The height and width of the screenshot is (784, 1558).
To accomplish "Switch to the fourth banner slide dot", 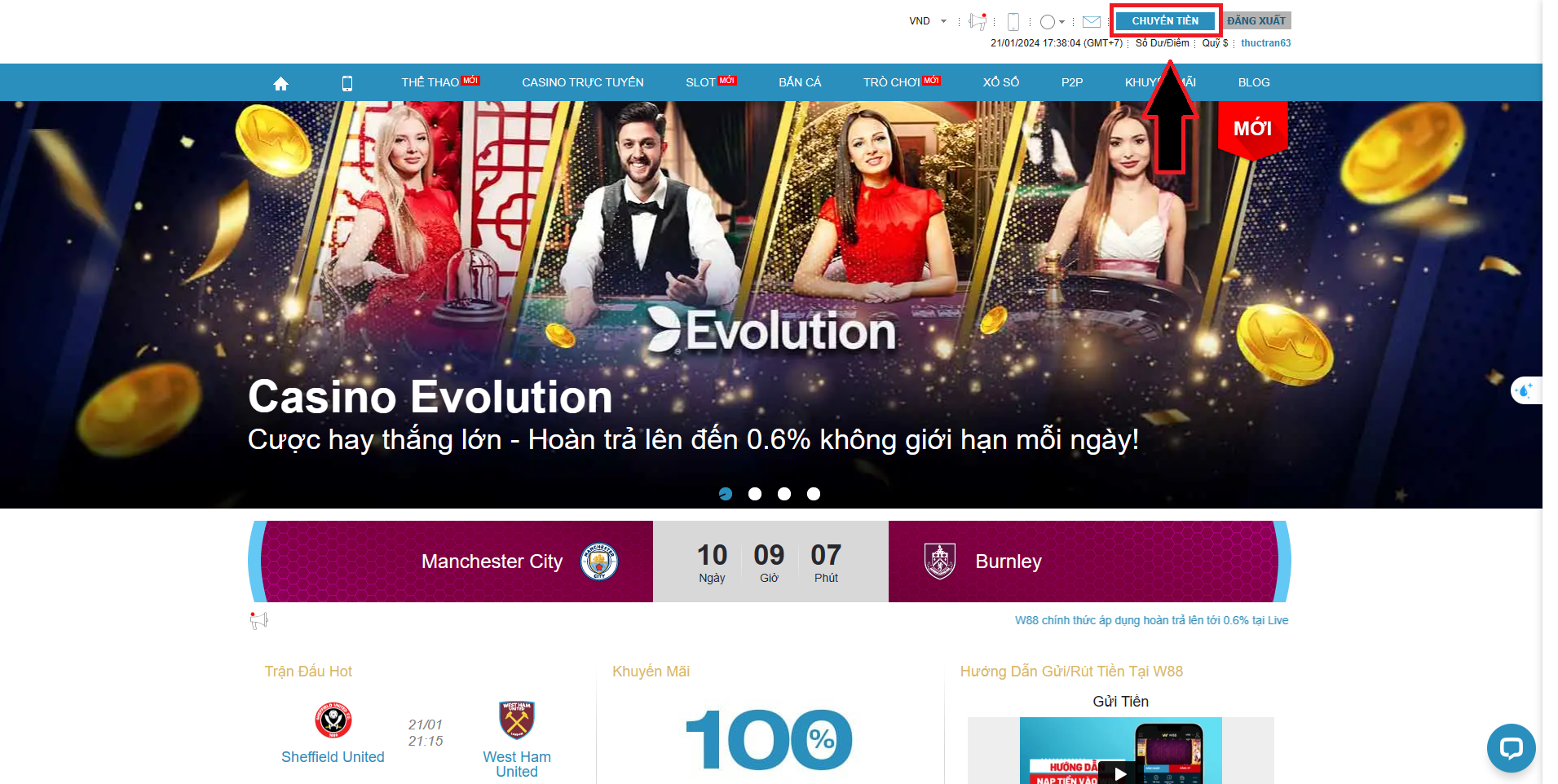I will 814,494.
